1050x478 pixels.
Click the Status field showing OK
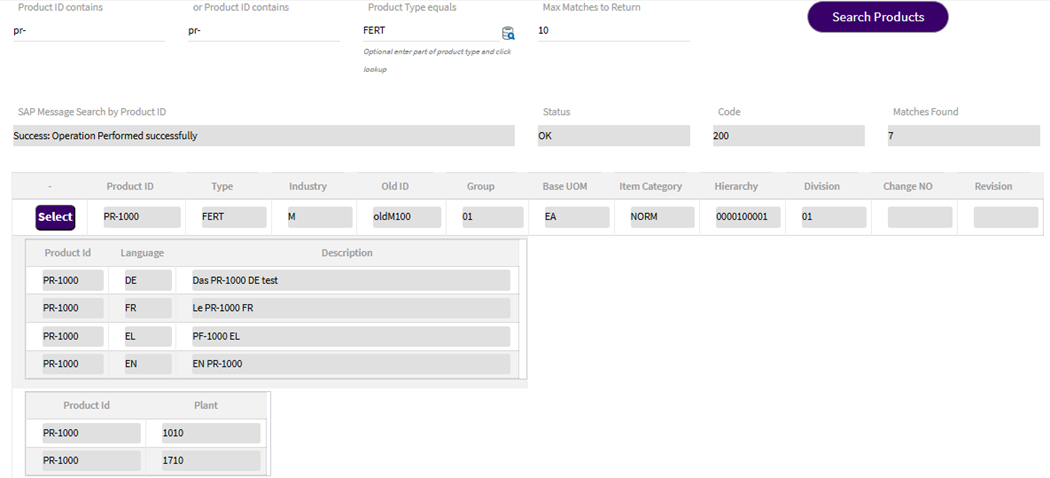pos(613,136)
